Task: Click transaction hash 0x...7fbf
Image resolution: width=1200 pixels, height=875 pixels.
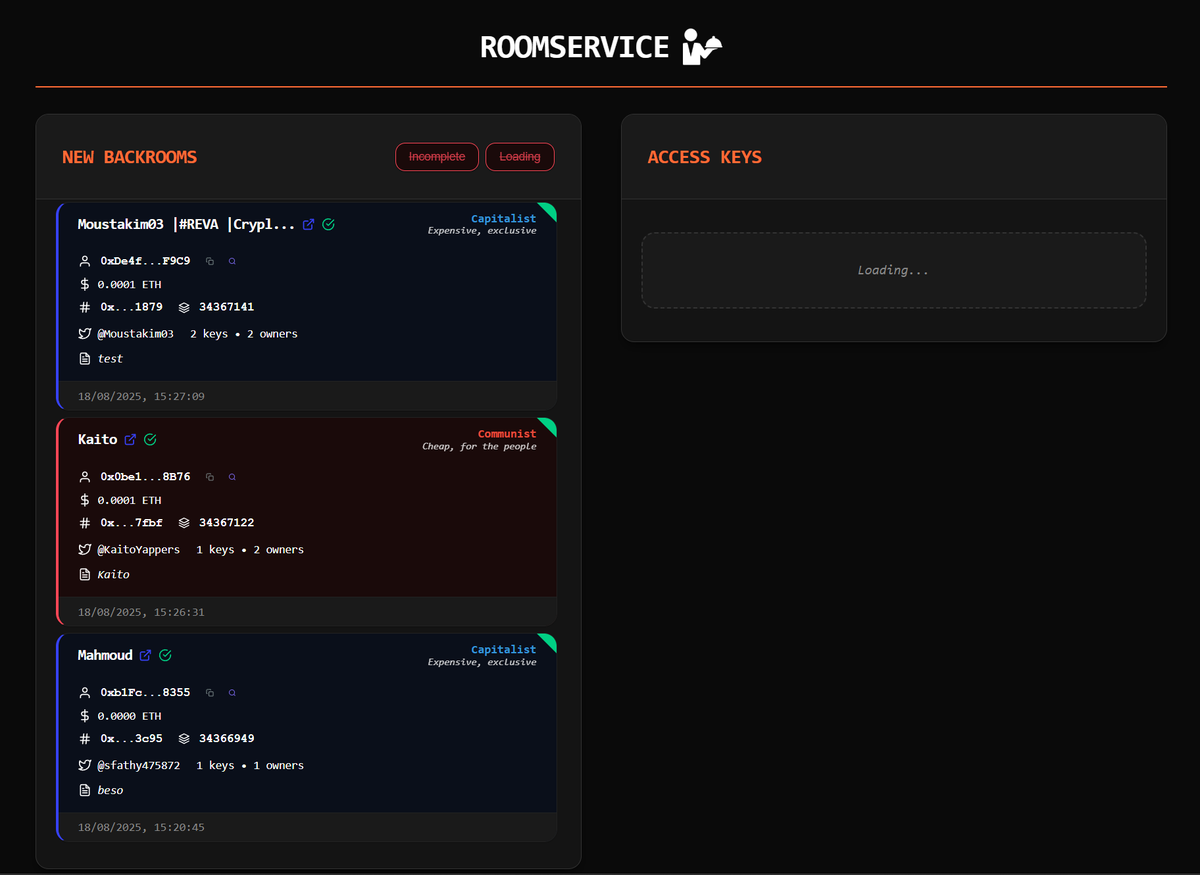Action: coord(131,523)
